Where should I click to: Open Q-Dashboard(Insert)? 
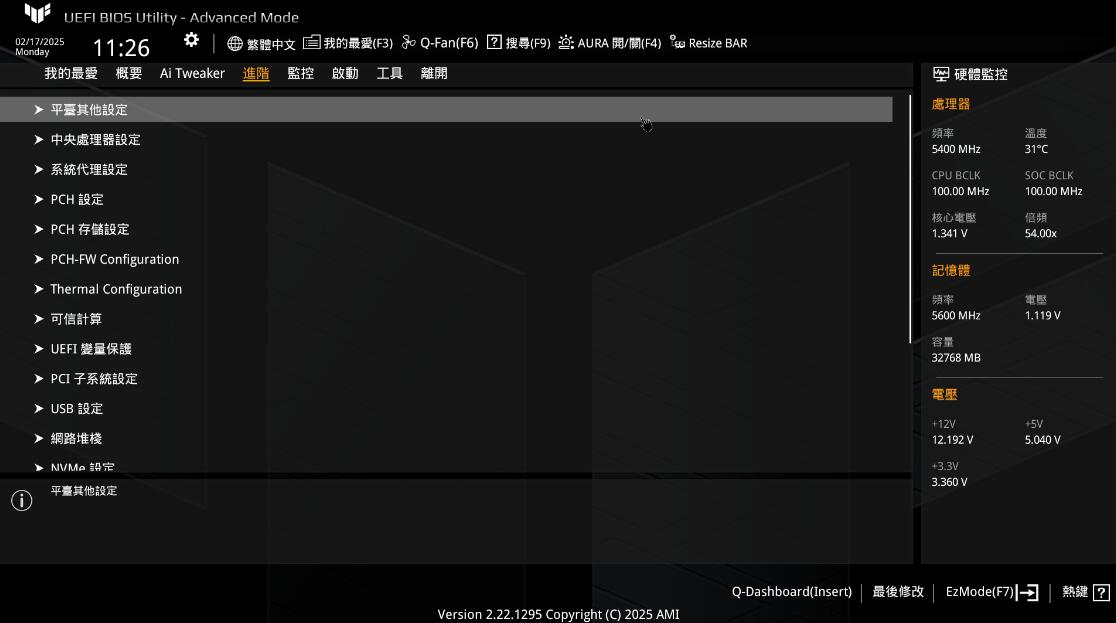pos(791,592)
